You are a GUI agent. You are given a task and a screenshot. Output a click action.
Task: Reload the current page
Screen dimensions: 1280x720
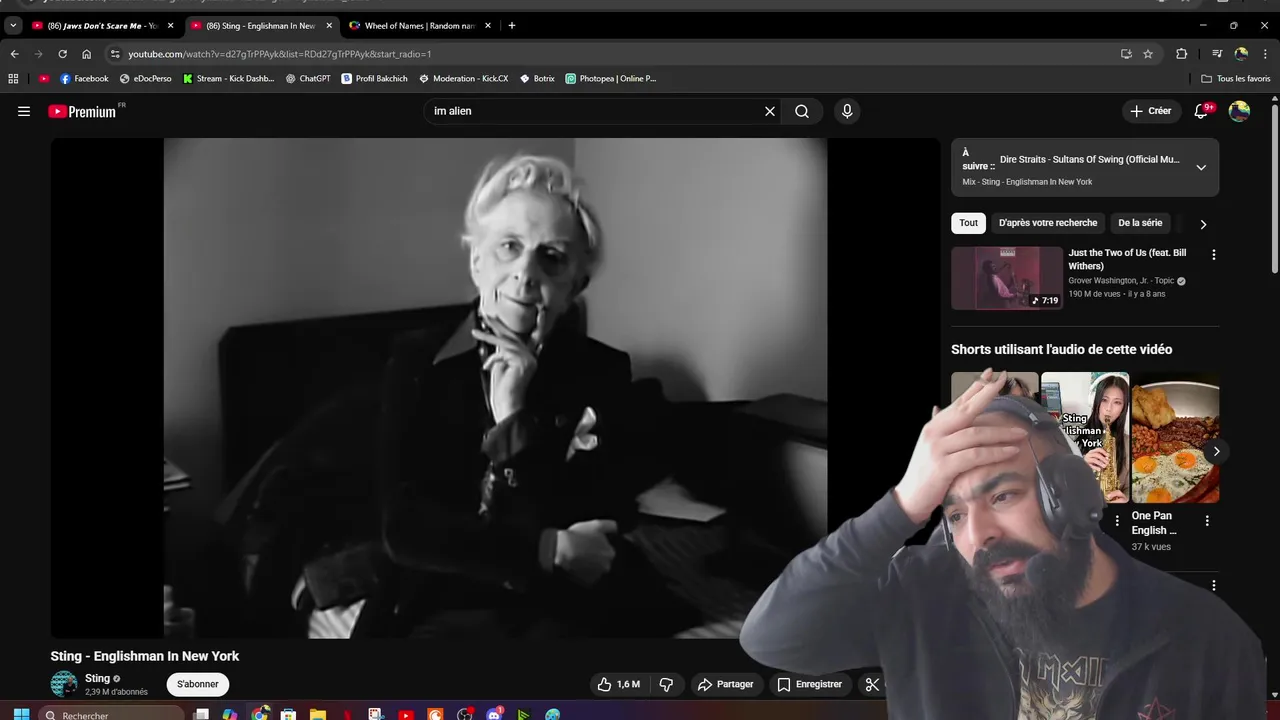click(x=62, y=54)
